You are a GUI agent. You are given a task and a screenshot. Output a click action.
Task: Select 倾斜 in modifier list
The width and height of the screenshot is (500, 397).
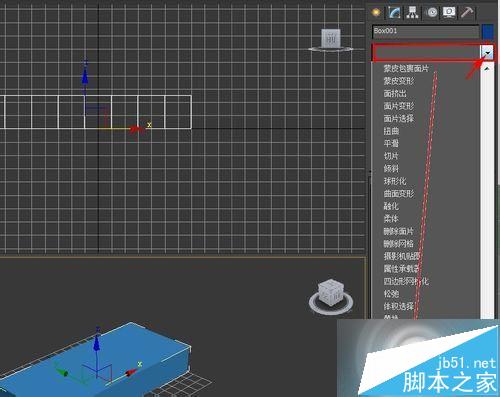pos(391,168)
